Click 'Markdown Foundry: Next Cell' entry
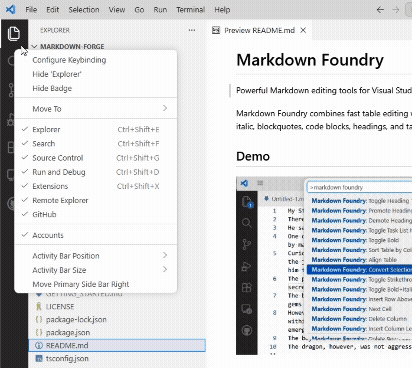This screenshot has width=412, height=368. point(352,309)
